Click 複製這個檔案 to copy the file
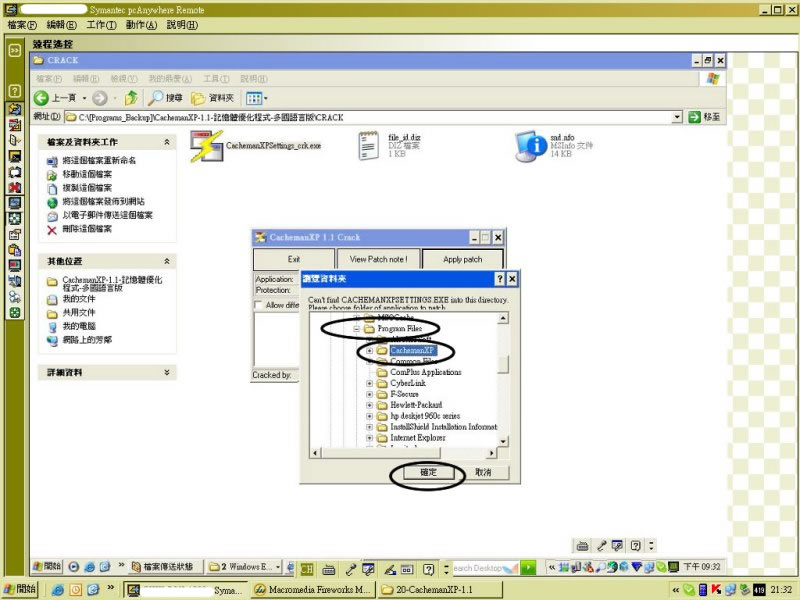The height and width of the screenshot is (600, 800). 87,188
